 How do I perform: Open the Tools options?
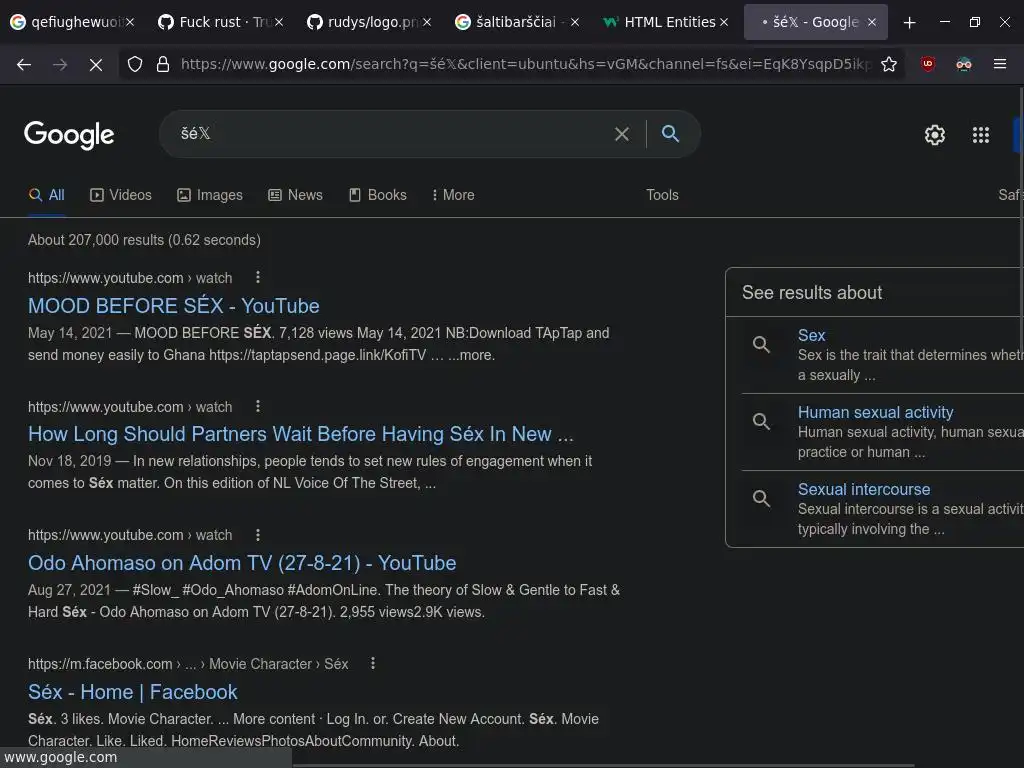(x=662, y=195)
